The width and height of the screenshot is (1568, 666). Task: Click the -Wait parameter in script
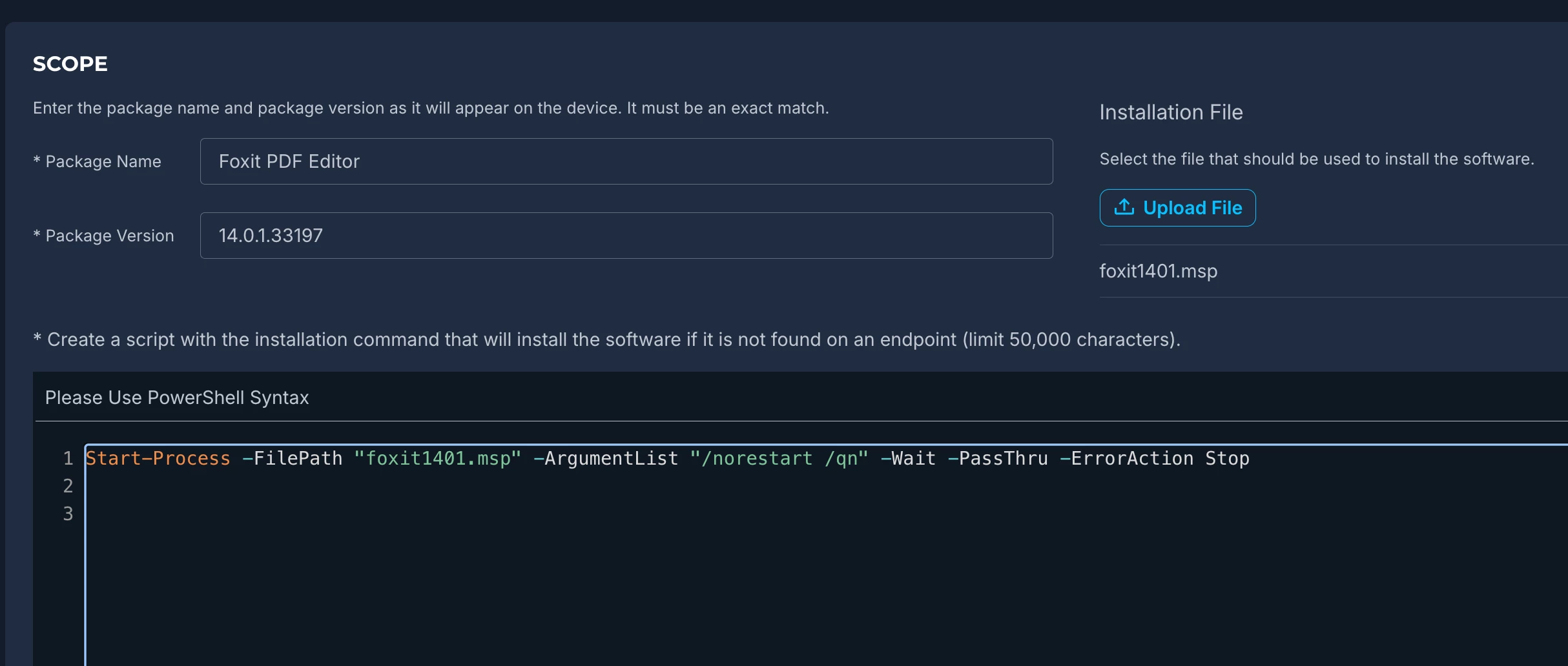click(908, 458)
